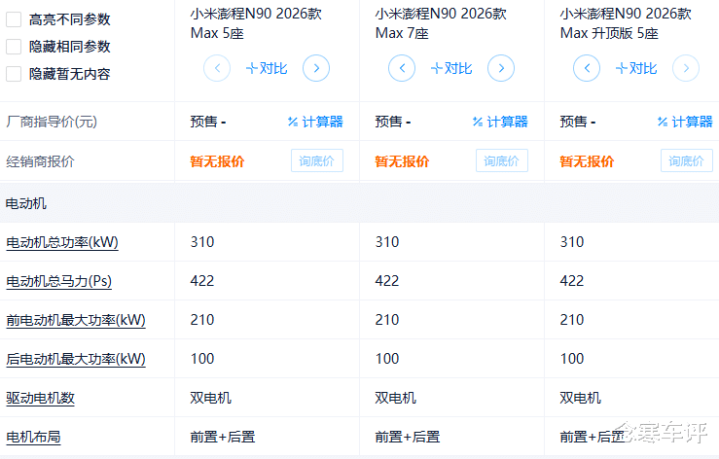Click 310 value in Max 7座 column

(387, 242)
